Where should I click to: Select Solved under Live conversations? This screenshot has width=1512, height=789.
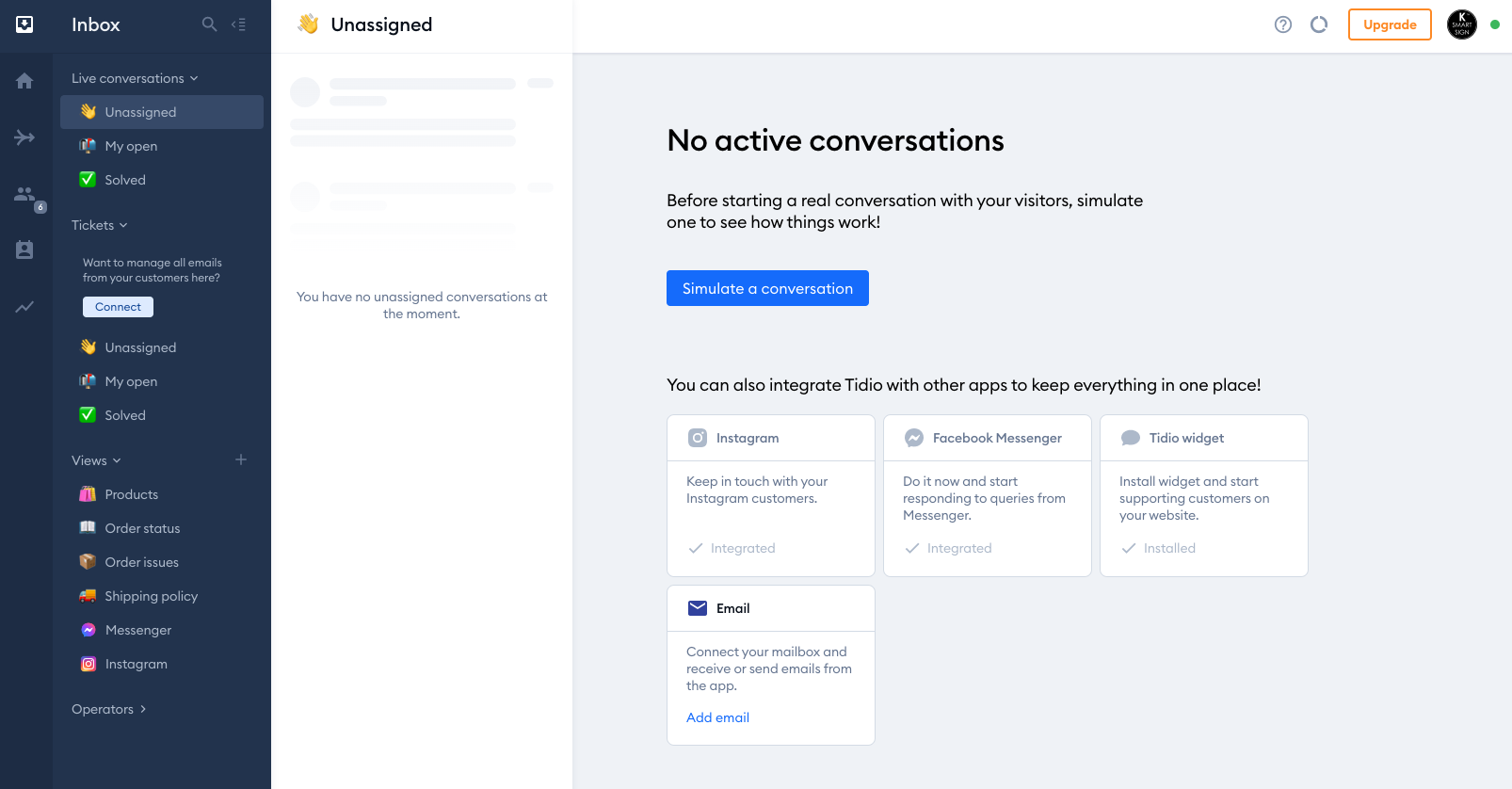pos(162,180)
